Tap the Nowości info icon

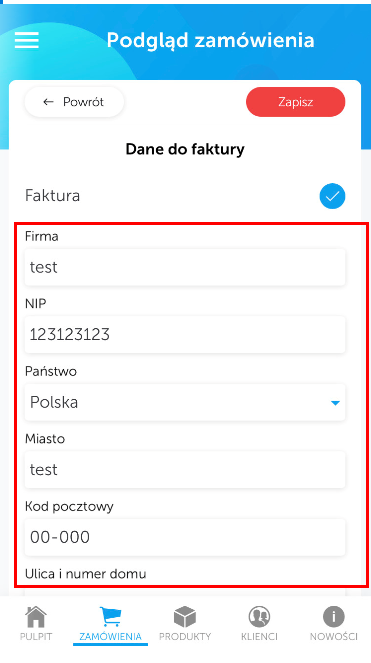pyautogui.click(x=334, y=617)
